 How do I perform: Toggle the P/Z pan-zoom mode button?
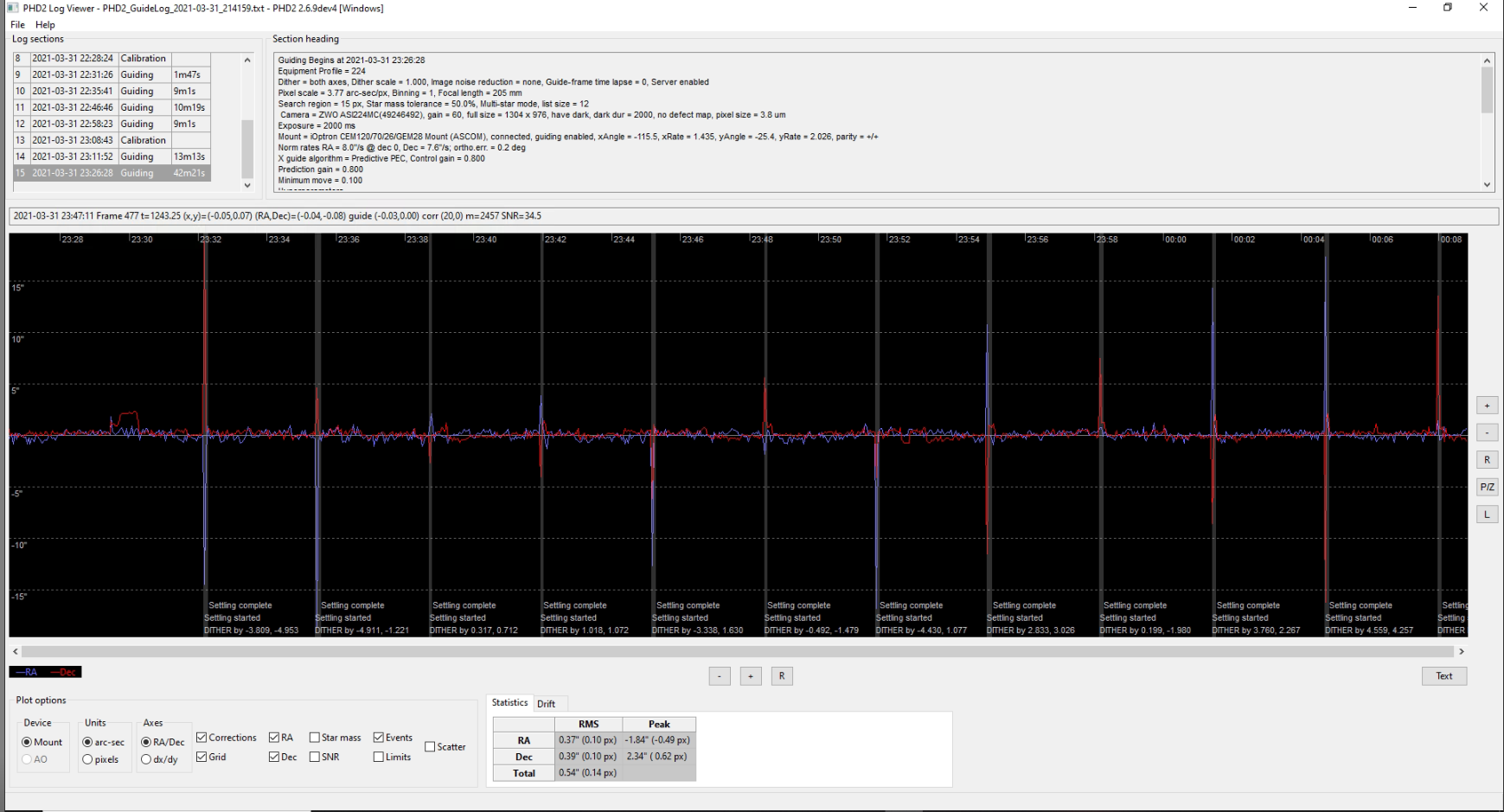pos(1487,487)
